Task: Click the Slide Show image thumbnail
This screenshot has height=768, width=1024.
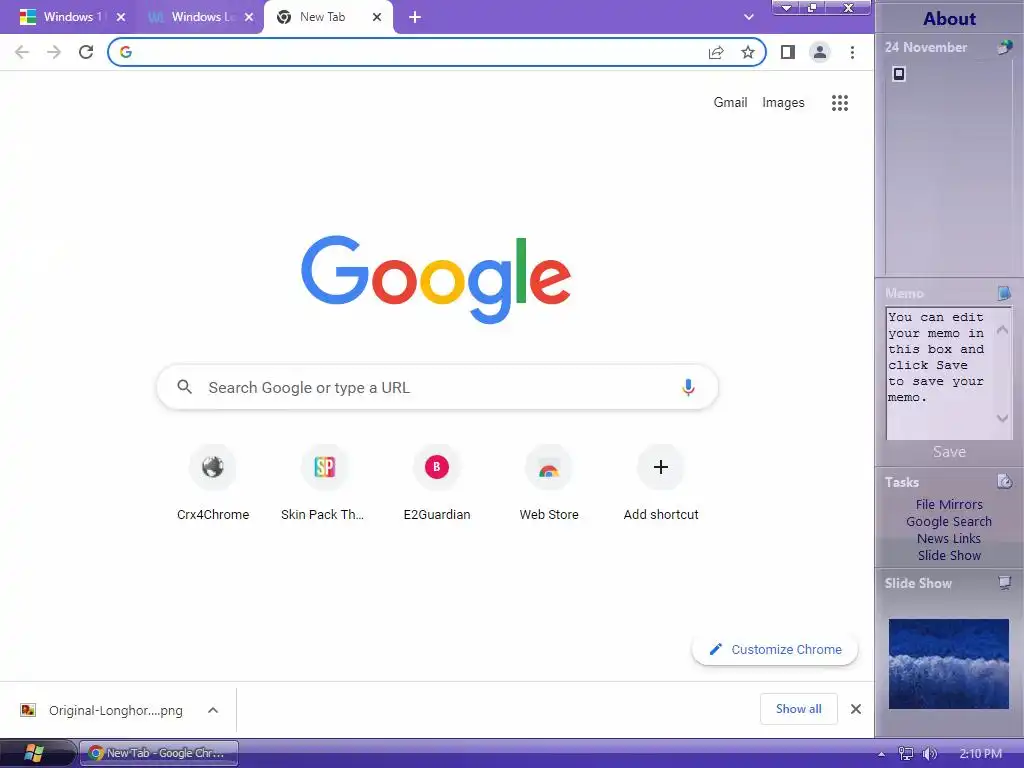Action: coord(949,664)
